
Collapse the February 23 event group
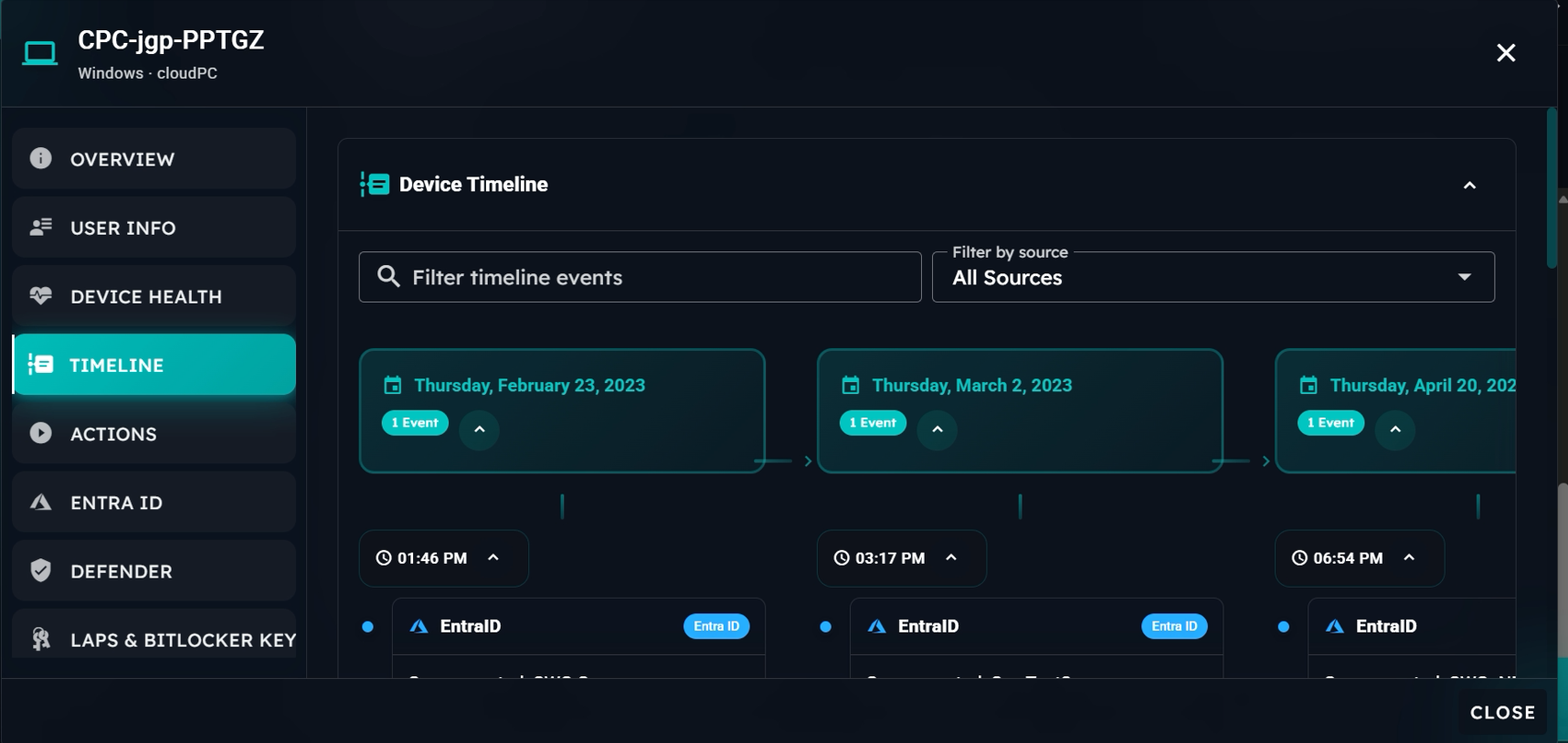point(480,430)
